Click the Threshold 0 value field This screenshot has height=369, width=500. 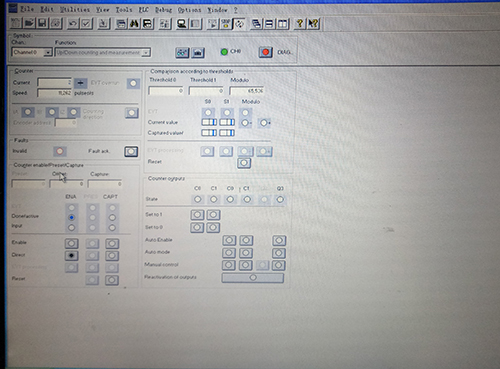166,91
